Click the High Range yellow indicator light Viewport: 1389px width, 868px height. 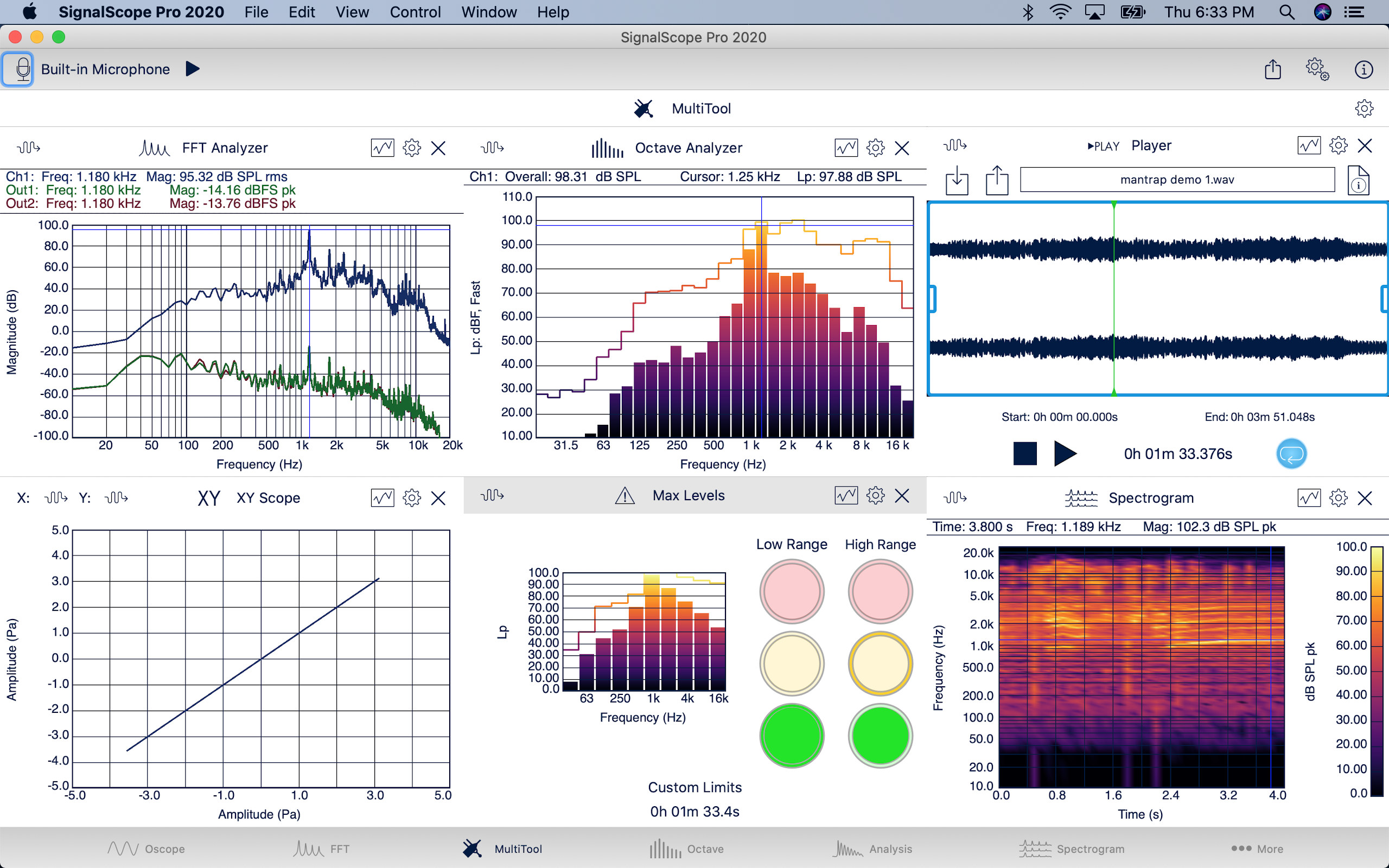[880, 663]
